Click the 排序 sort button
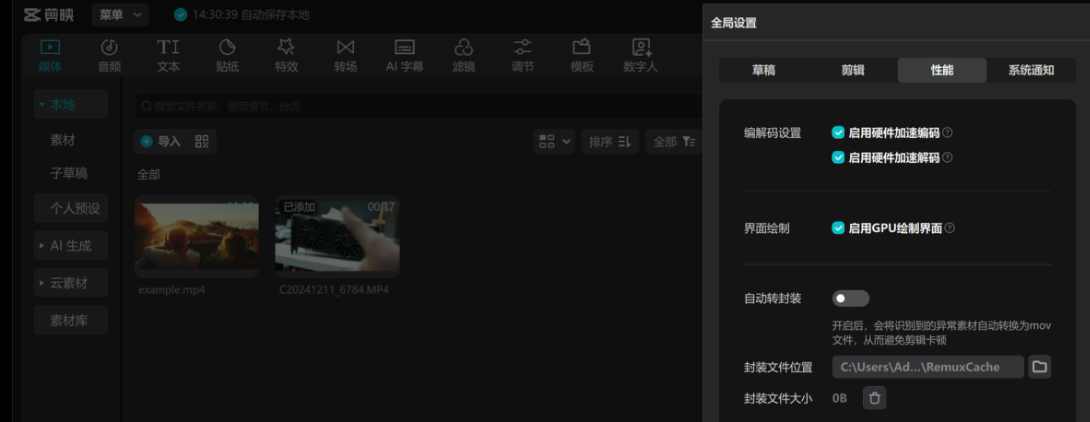Image resolution: width=1090 pixels, height=422 pixels. tap(610, 142)
